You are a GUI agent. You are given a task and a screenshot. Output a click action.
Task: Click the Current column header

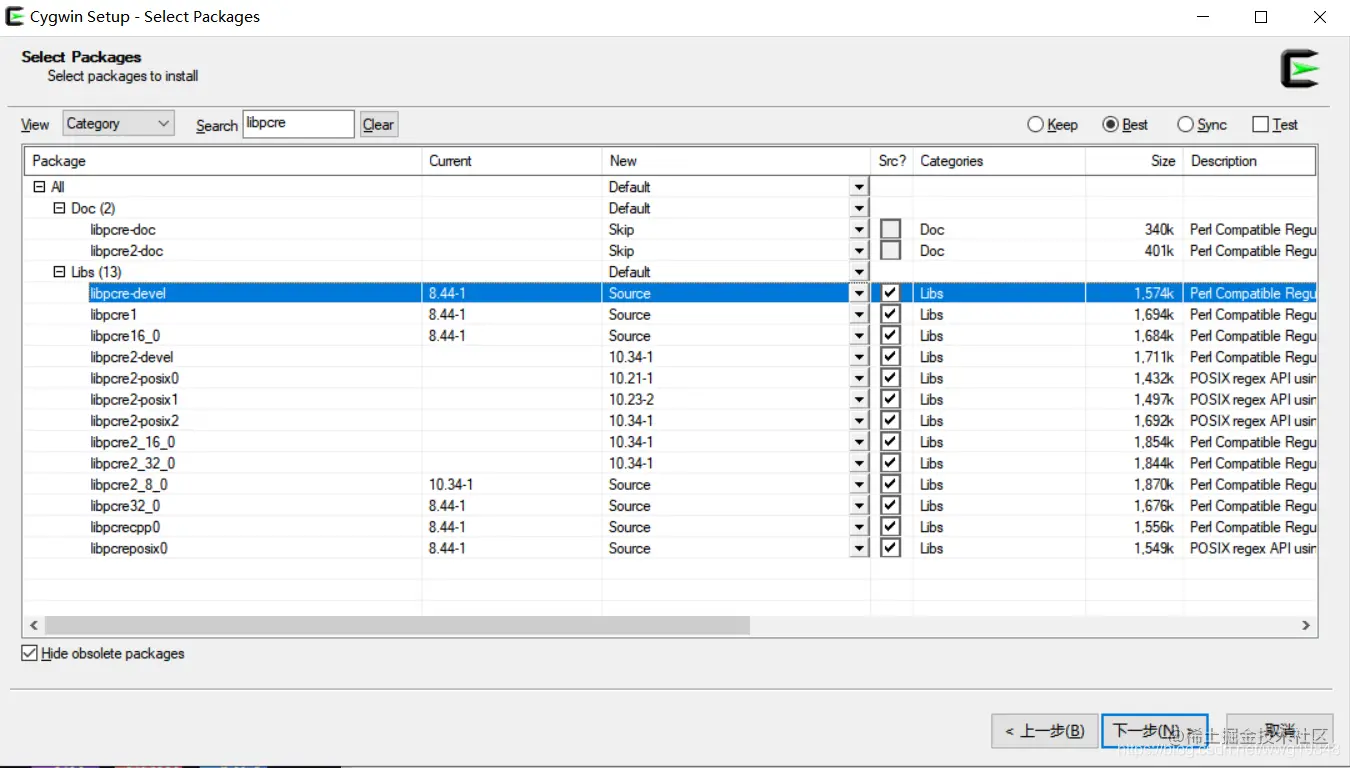click(x=512, y=161)
